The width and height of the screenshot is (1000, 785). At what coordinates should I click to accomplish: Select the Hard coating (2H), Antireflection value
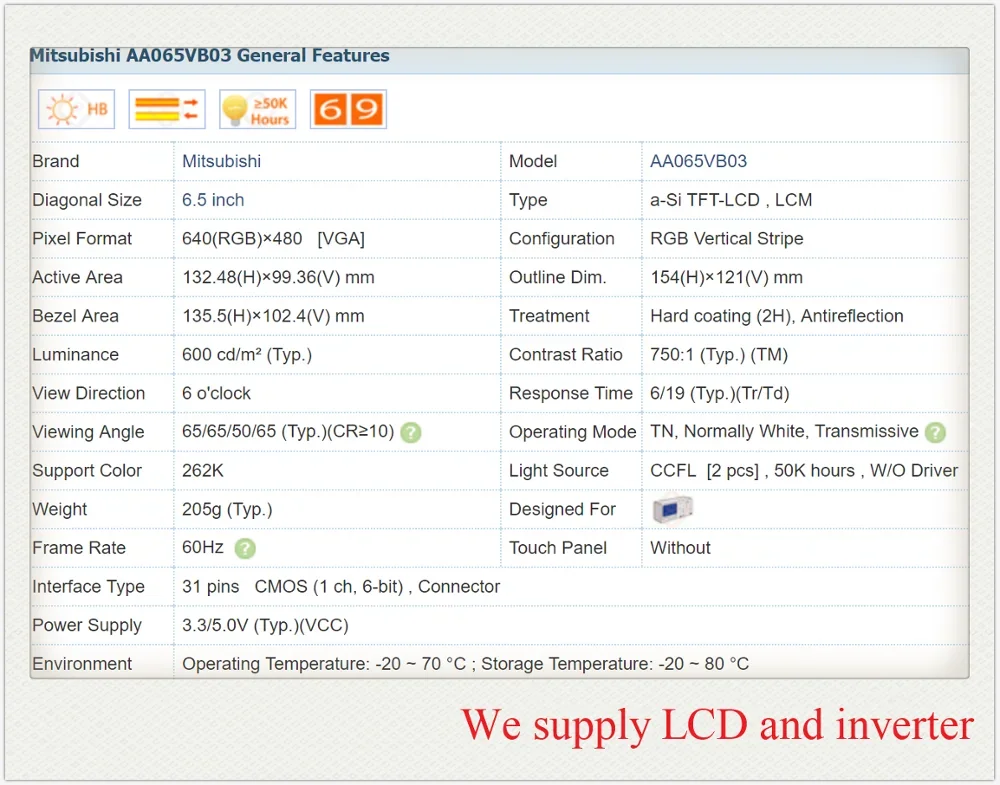click(777, 316)
